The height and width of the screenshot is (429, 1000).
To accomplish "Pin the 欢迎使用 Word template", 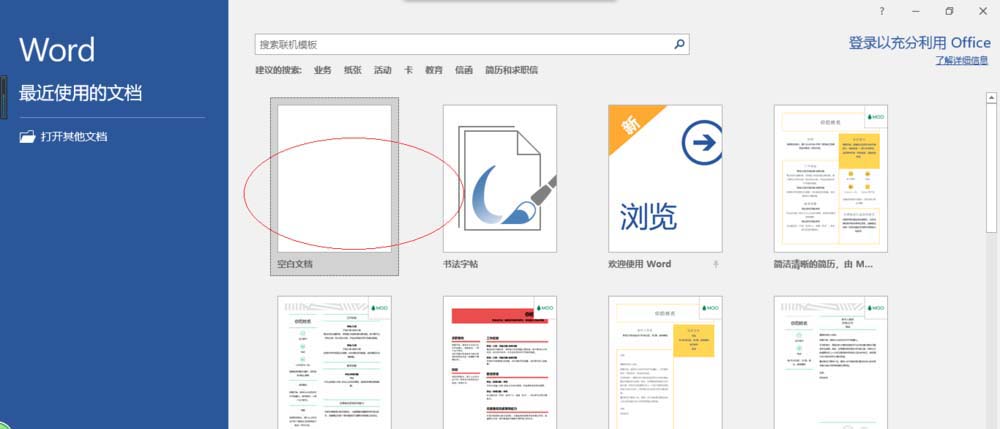I will pyautogui.click(x=716, y=264).
